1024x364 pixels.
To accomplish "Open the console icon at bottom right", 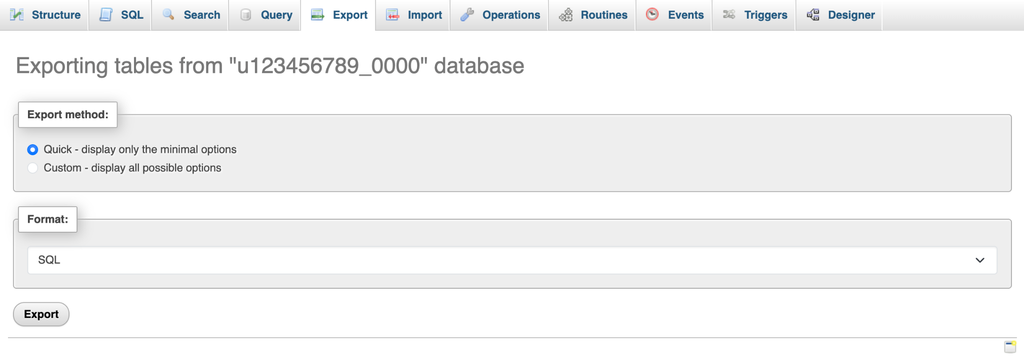I will pos(1010,347).
